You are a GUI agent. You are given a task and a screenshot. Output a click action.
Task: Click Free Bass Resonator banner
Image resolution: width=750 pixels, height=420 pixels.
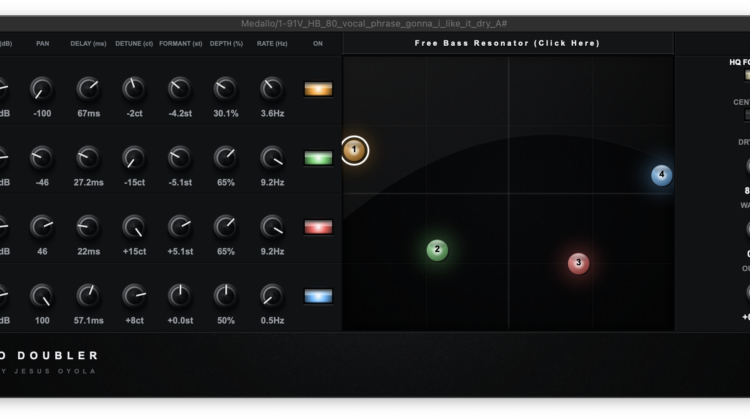[x=507, y=43]
